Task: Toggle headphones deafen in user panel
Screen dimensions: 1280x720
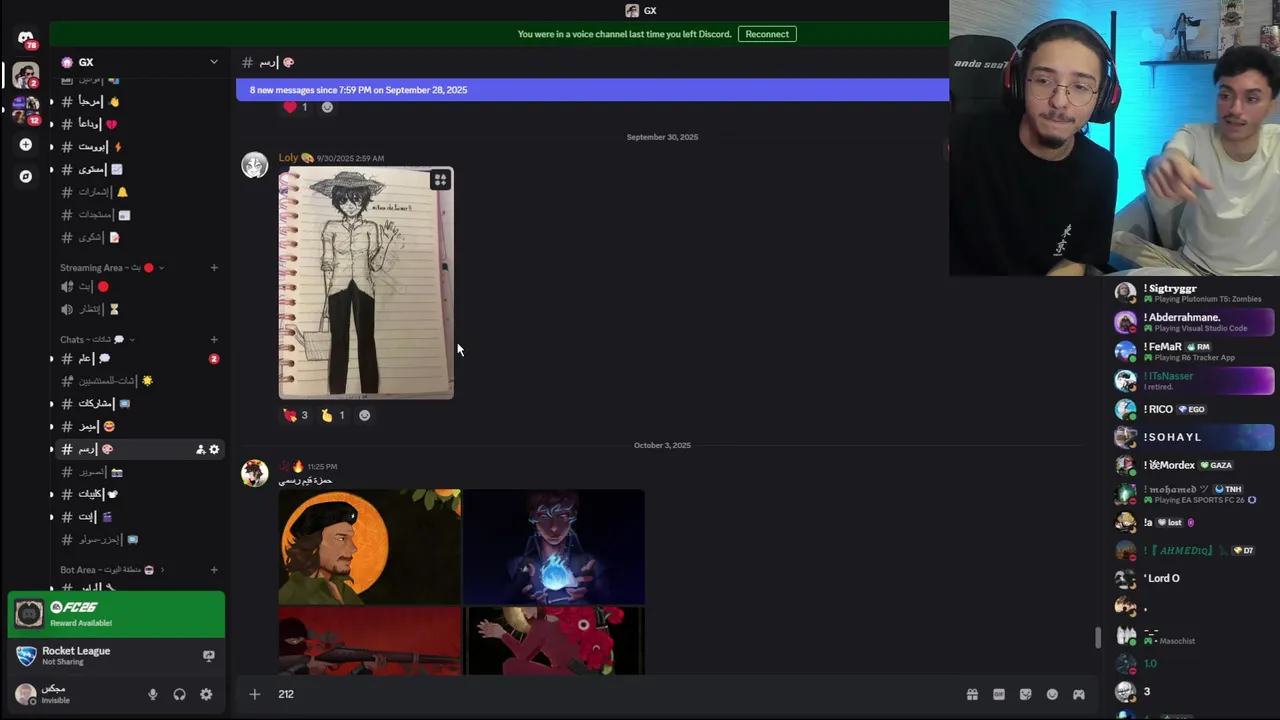Action: point(180,694)
